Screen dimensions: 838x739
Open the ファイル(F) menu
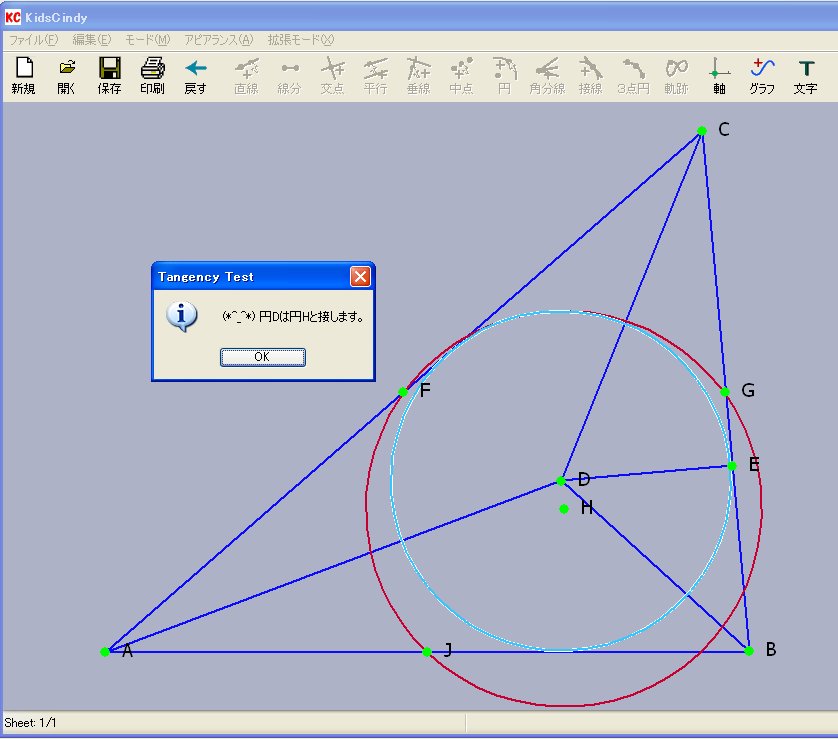click(x=33, y=40)
